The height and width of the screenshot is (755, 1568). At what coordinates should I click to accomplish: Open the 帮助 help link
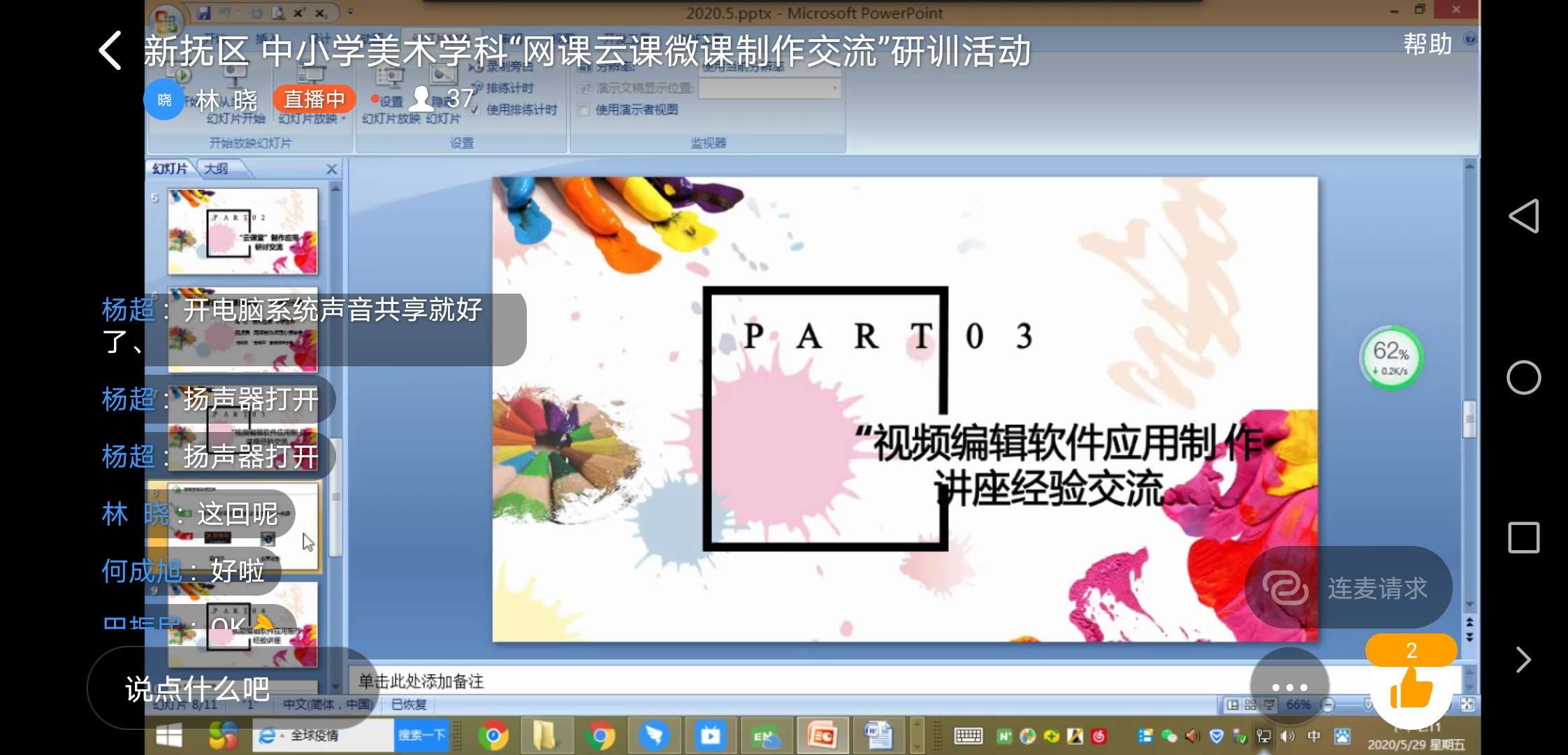(1428, 44)
